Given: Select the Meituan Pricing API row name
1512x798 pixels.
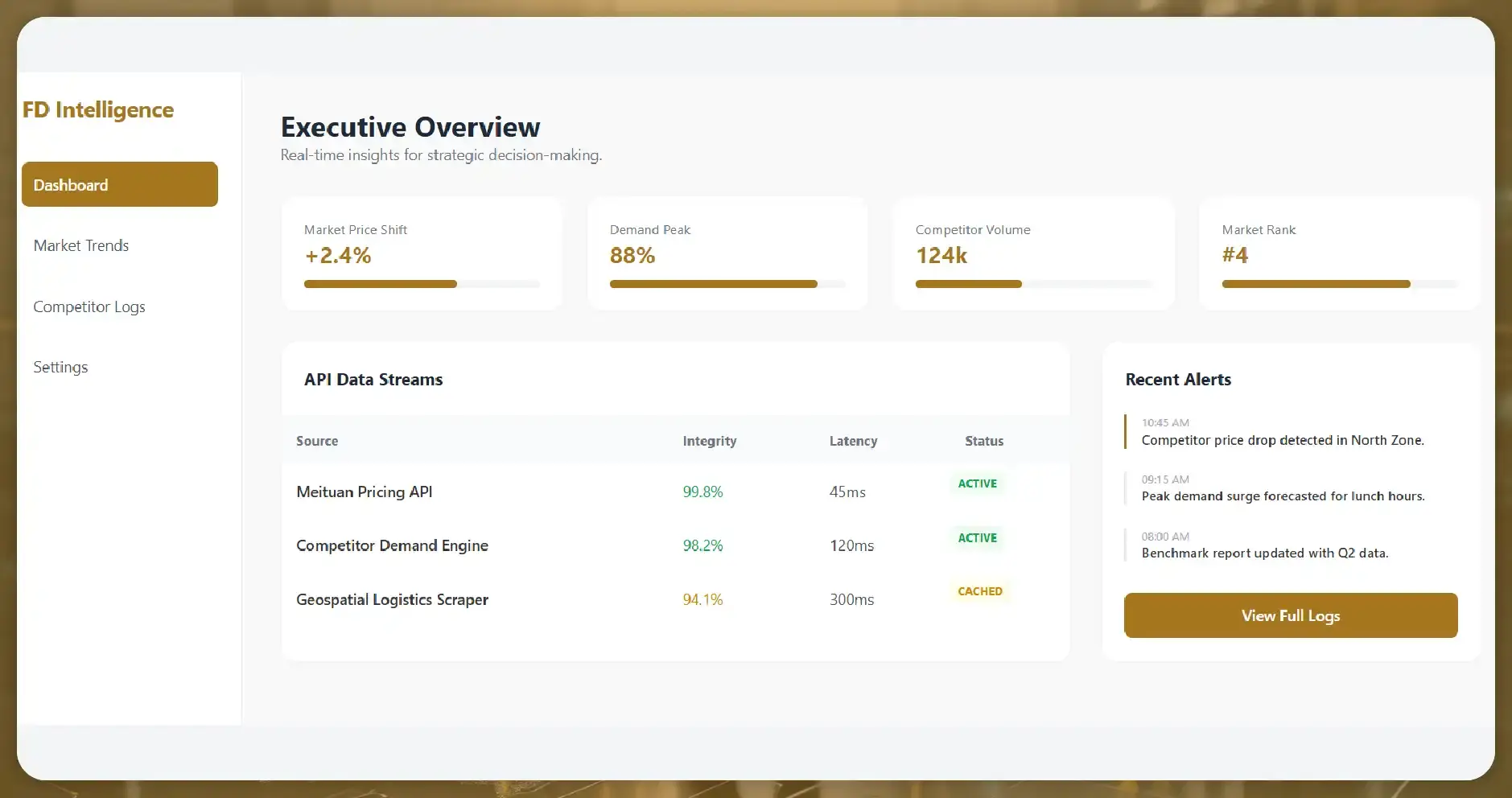Looking at the screenshot, I should pyautogui.click(x=365, y=492).
